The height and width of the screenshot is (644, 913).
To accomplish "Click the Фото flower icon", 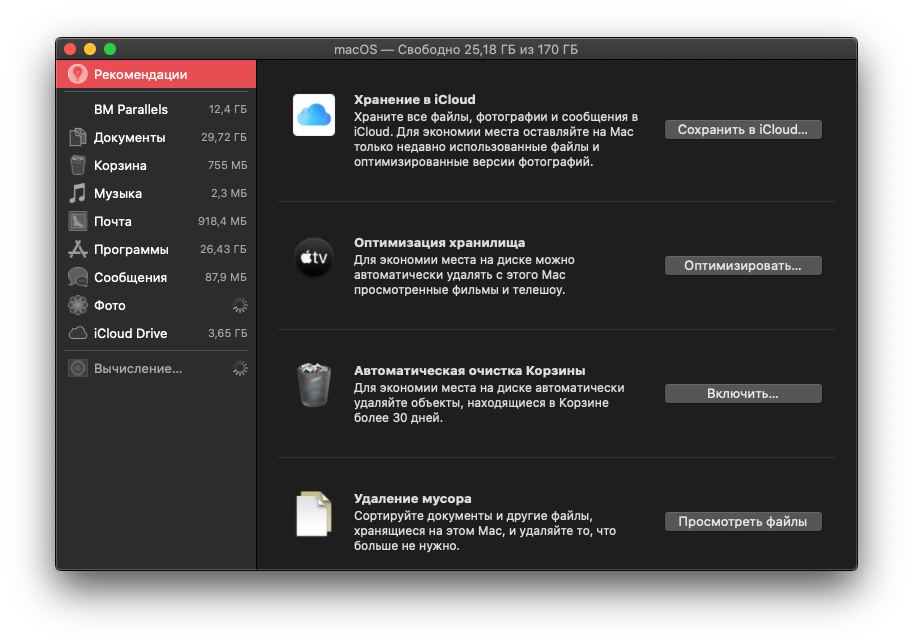I will (x=77, y=305).
